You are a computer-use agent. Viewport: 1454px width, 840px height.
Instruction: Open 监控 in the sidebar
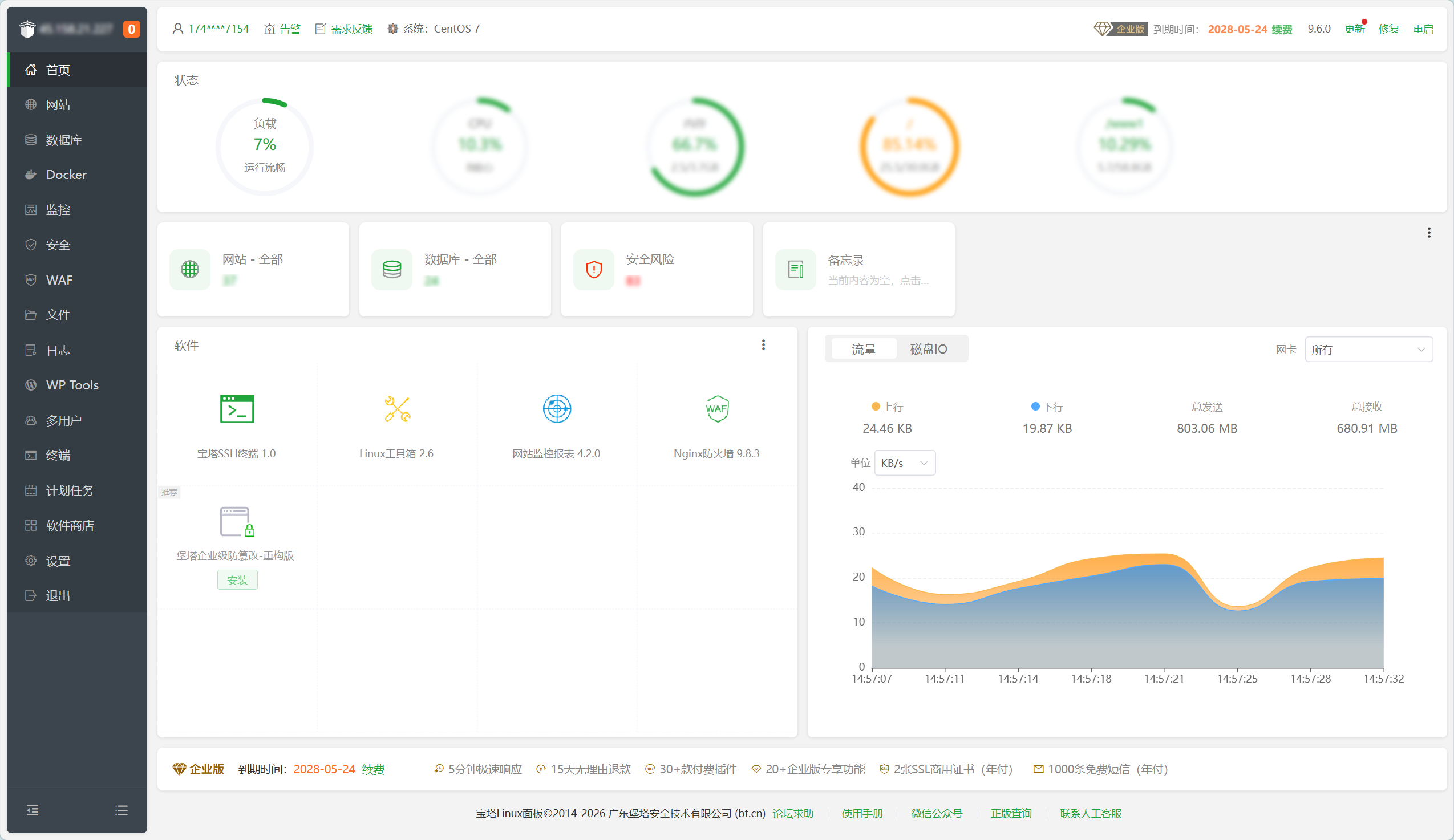78,210
